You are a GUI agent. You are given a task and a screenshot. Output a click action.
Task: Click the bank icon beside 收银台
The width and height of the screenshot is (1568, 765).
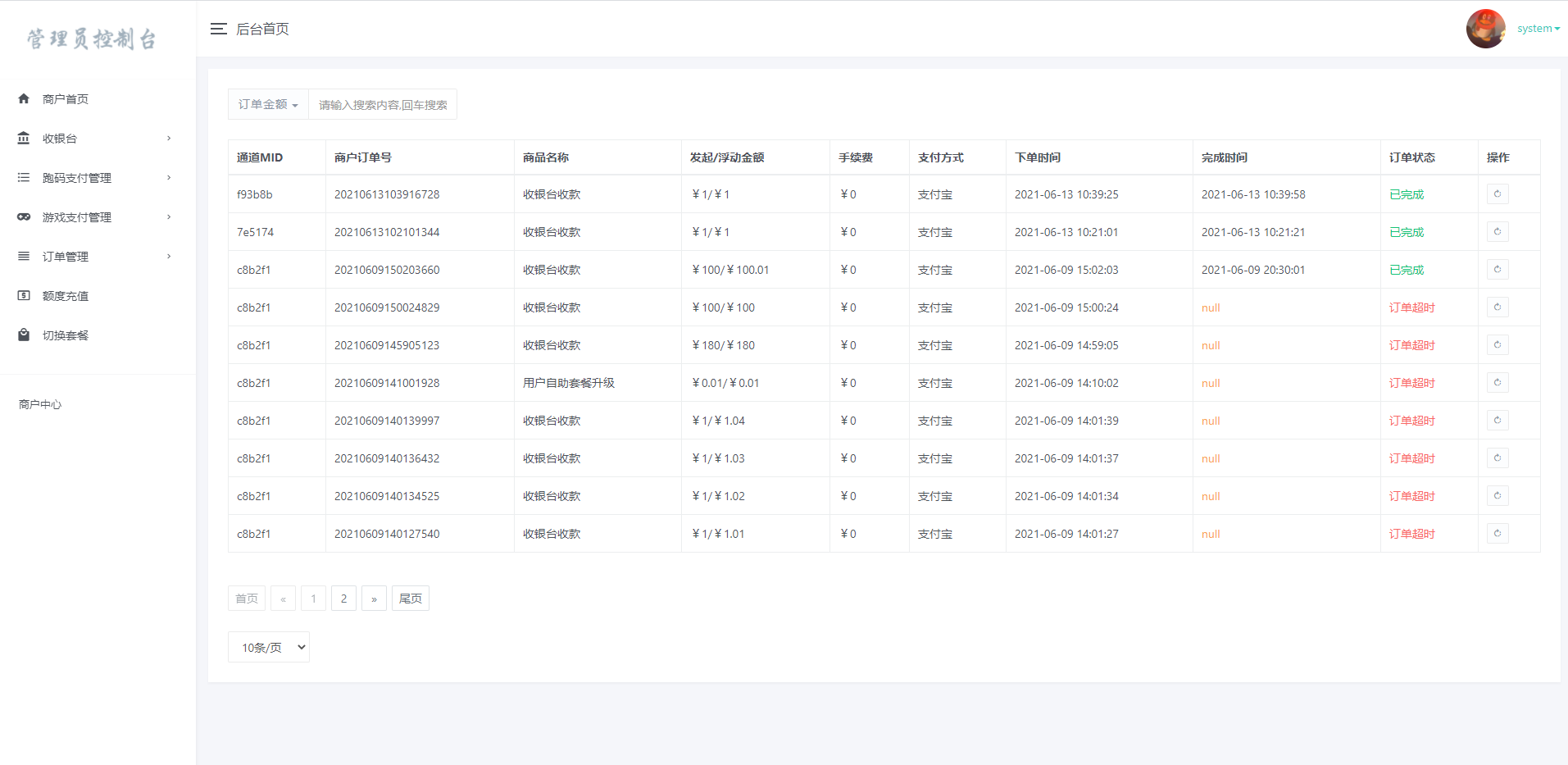pos(24,138)
